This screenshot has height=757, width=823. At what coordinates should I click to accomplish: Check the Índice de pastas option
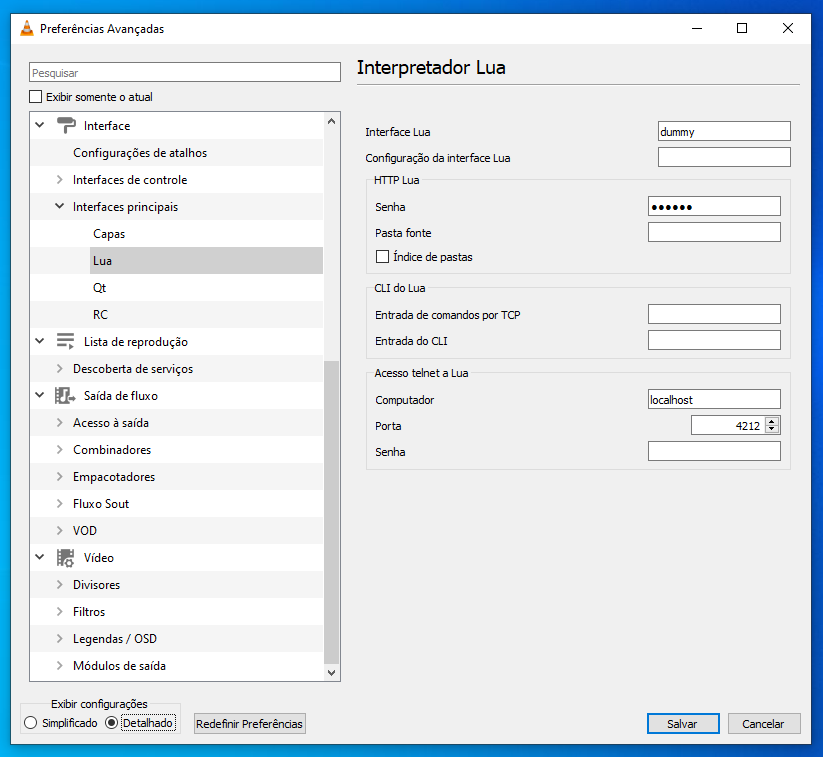(x=383, y=257)
